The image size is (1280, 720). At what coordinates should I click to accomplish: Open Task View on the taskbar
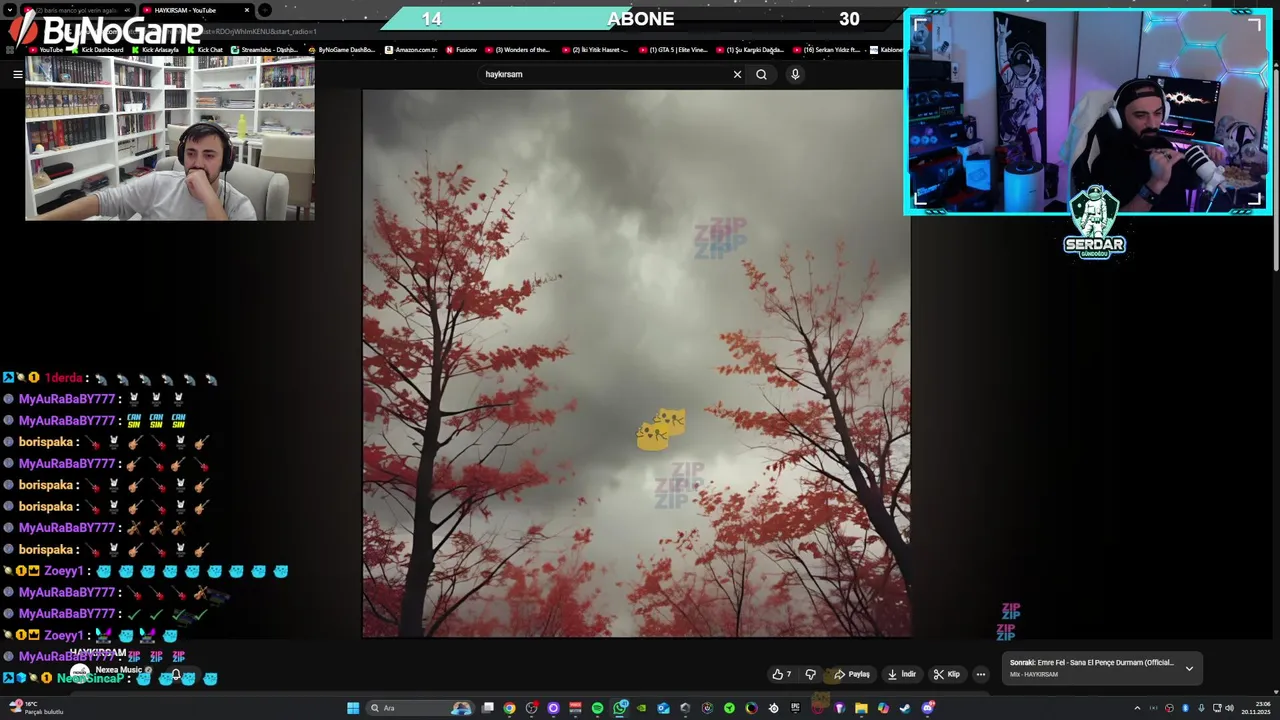click(x=487, y=708)
